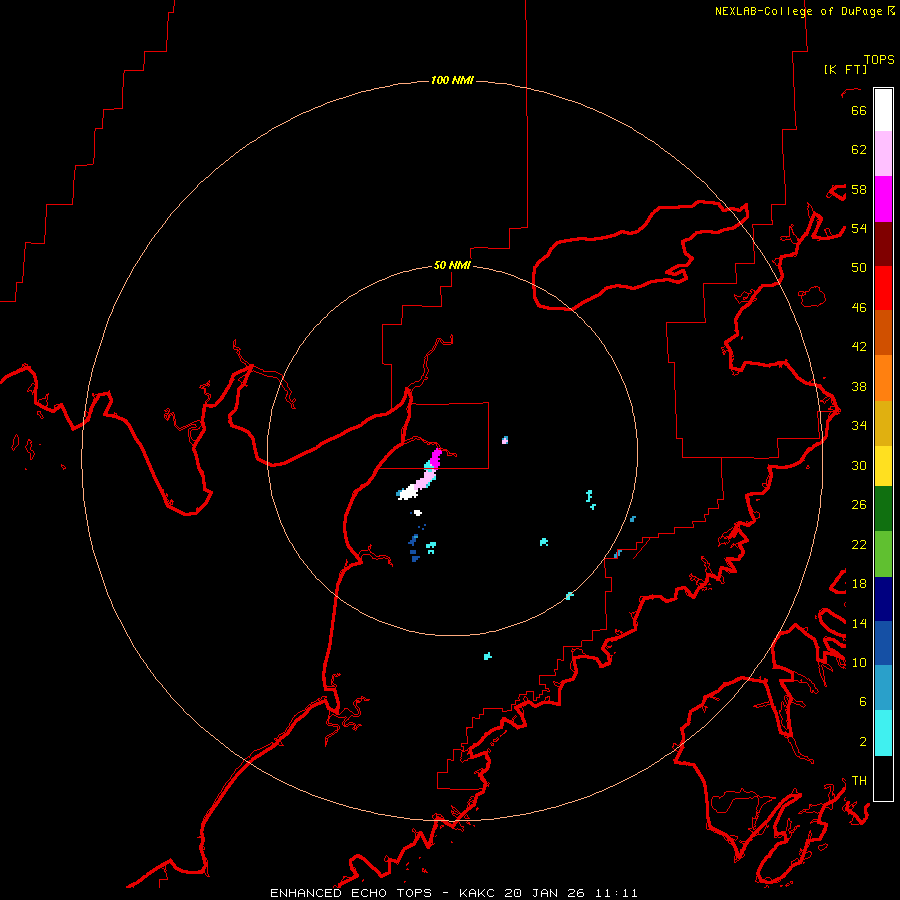
Task: Click the orange 42 kft legend swatch
Action: (883, 378)
